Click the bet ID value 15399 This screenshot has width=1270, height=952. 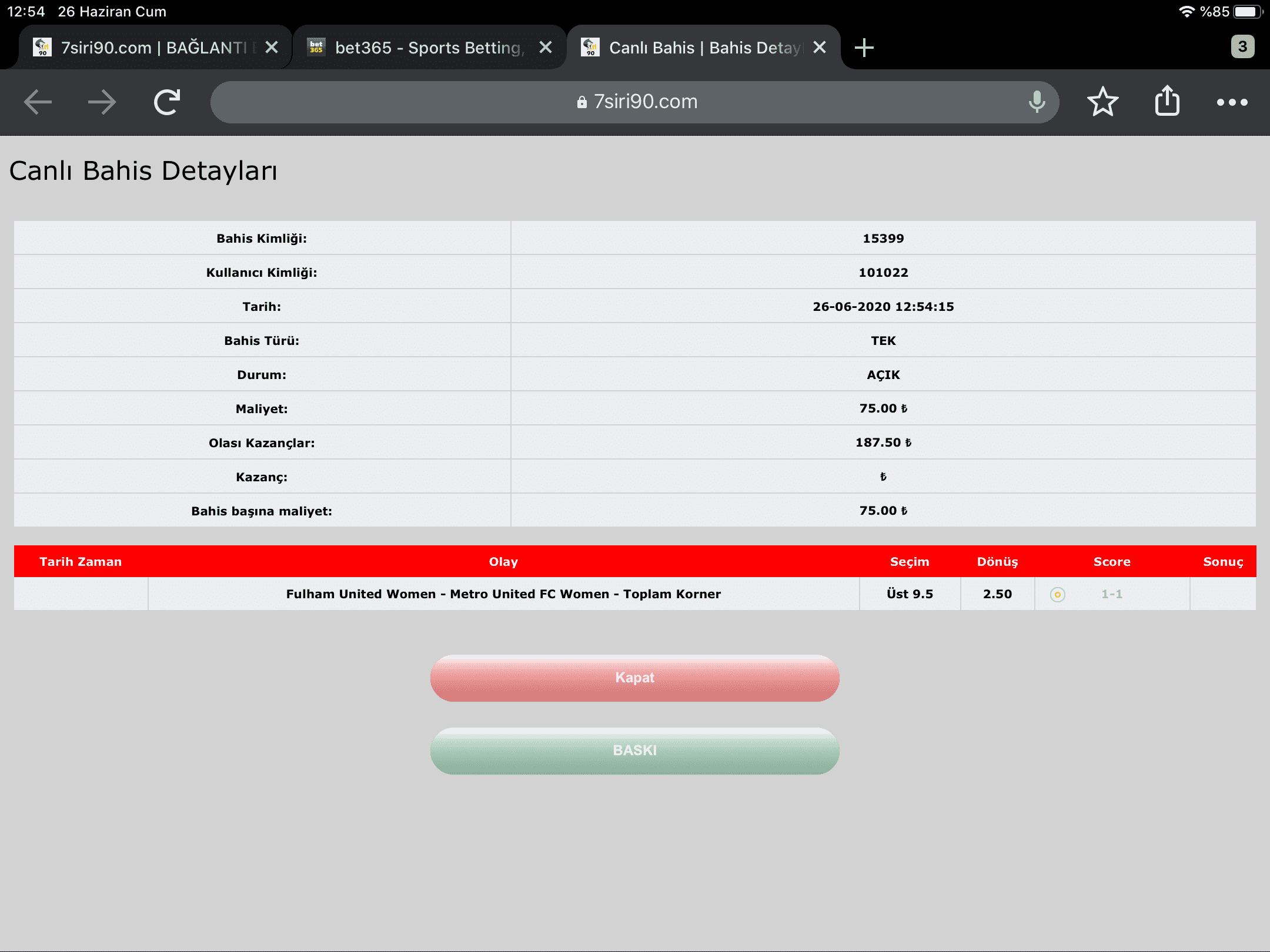pyautogui.click(x=883, y=239)
